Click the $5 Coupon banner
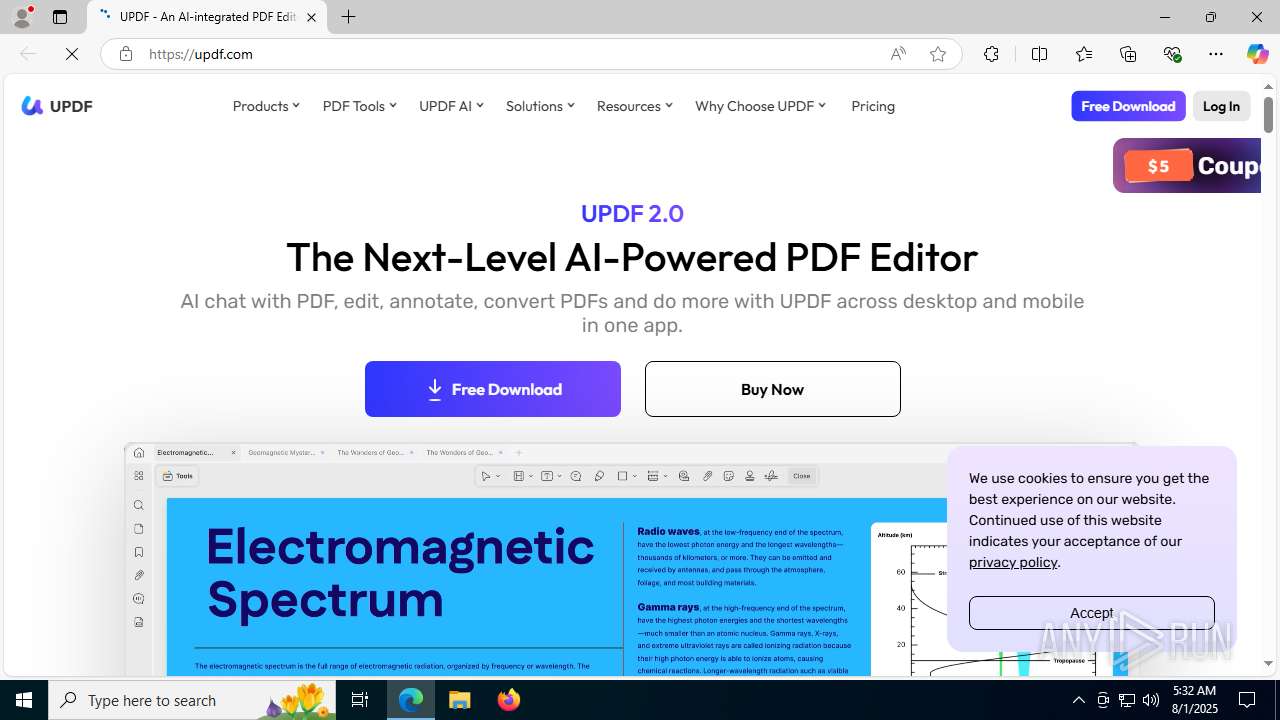The width and height of the screenshot is (1280, 720). click(x=1187, y=165)
